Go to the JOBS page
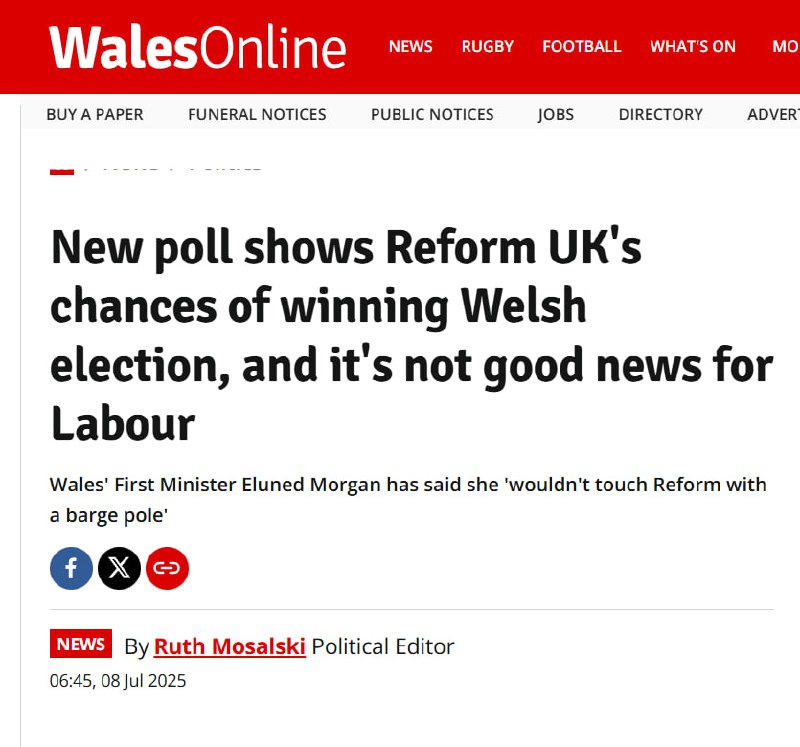The height and width of the screenshot is (747, 800). coord(556,114)
